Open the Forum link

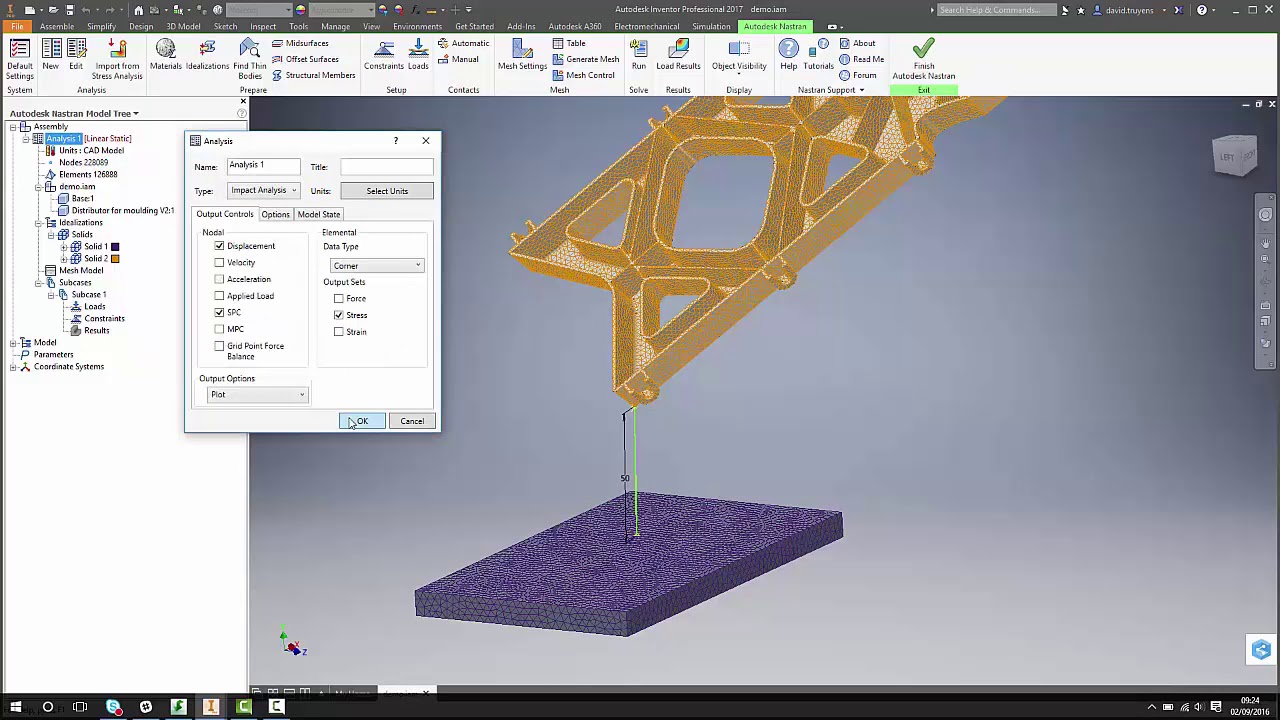tap(858, 75)
